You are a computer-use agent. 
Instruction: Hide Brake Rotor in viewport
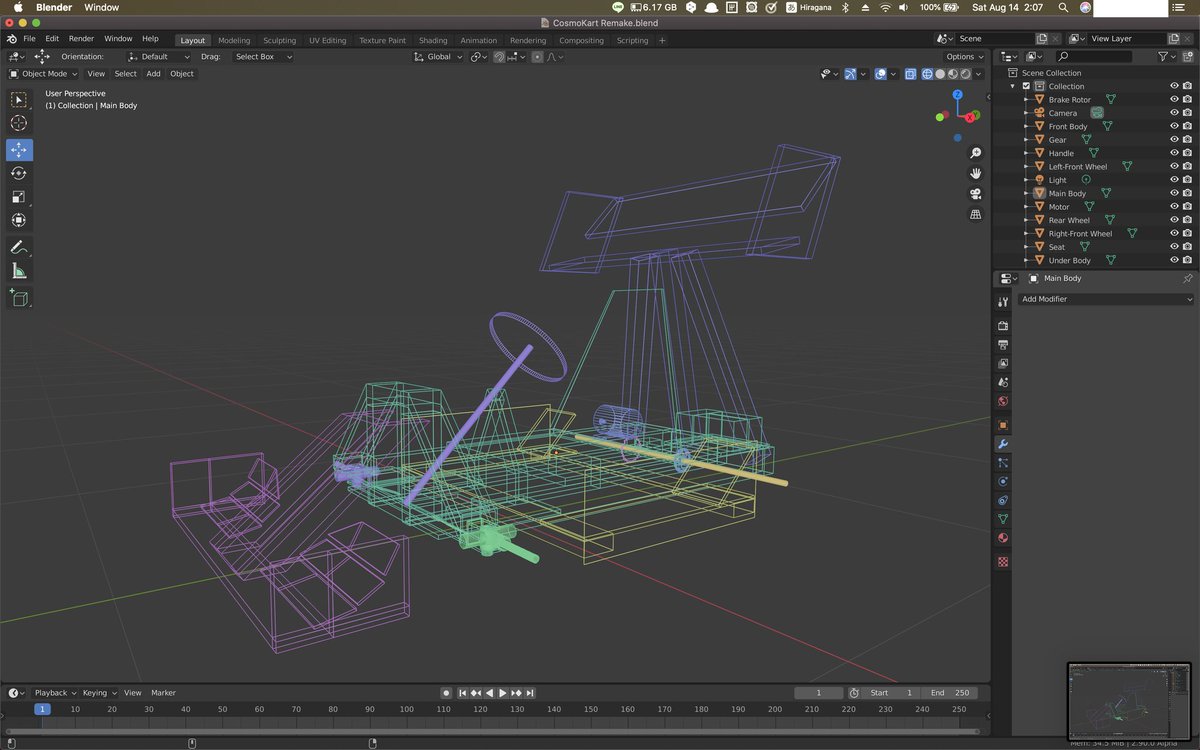1174,100
